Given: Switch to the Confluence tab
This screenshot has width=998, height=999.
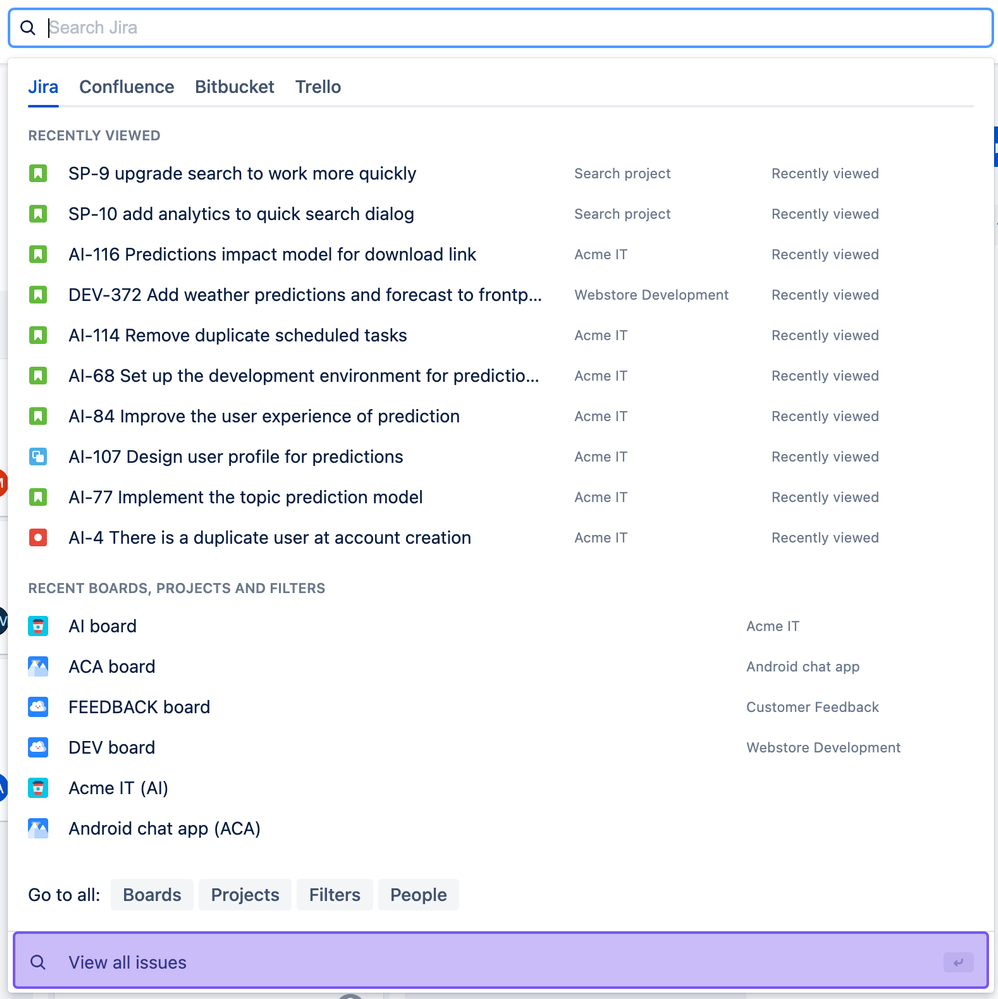Looking at the screenshot, I should click(127, 87).
